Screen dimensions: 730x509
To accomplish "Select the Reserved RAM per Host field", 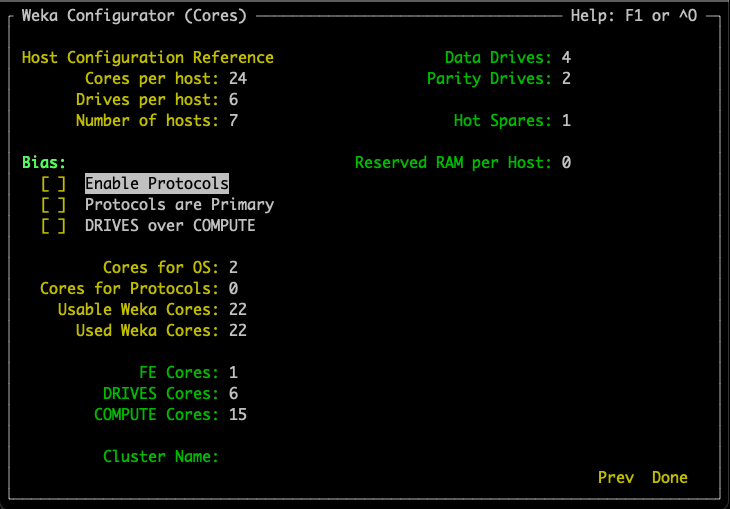I will click(x=566, y=163).
